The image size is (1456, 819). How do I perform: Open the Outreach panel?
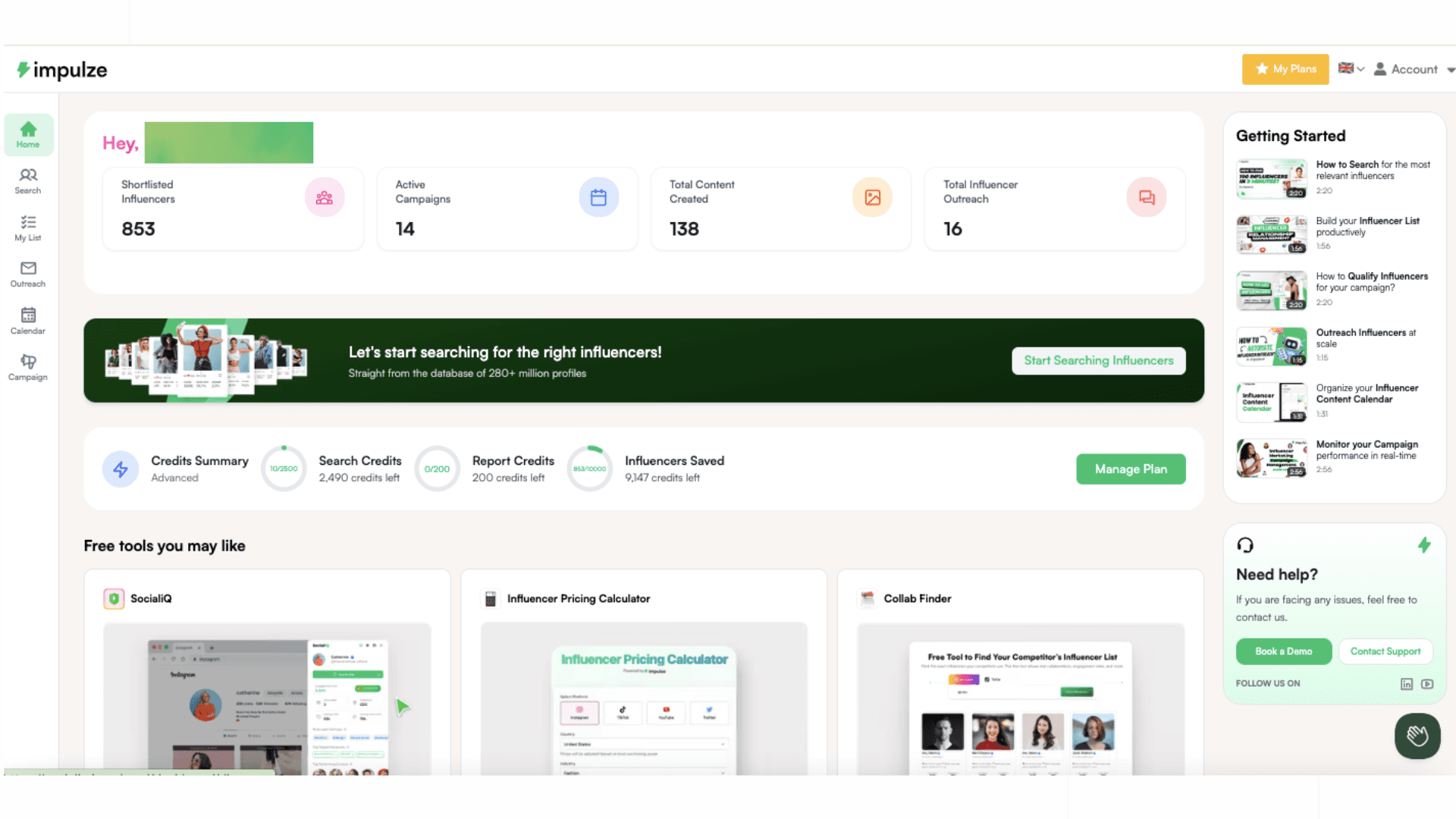coord(28,275)
